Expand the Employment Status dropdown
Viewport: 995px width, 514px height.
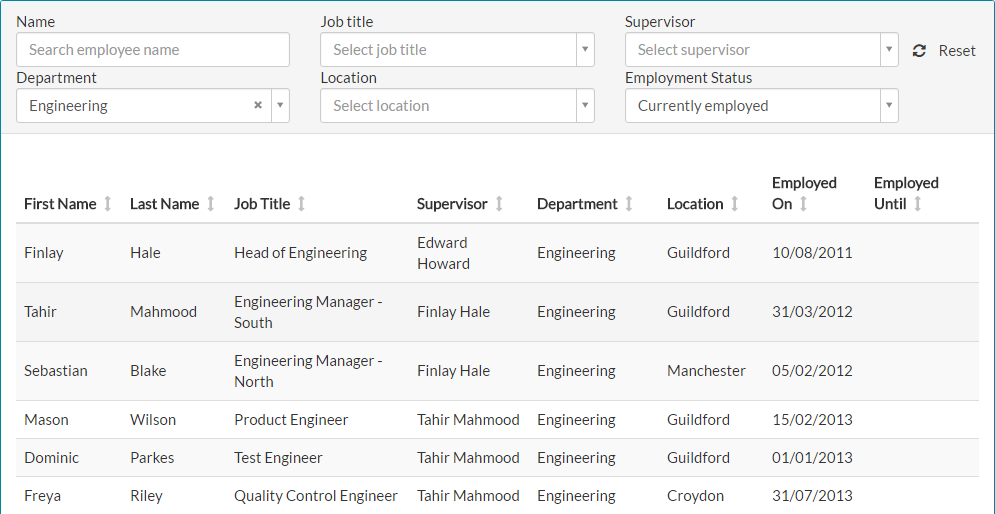point(888,106)
